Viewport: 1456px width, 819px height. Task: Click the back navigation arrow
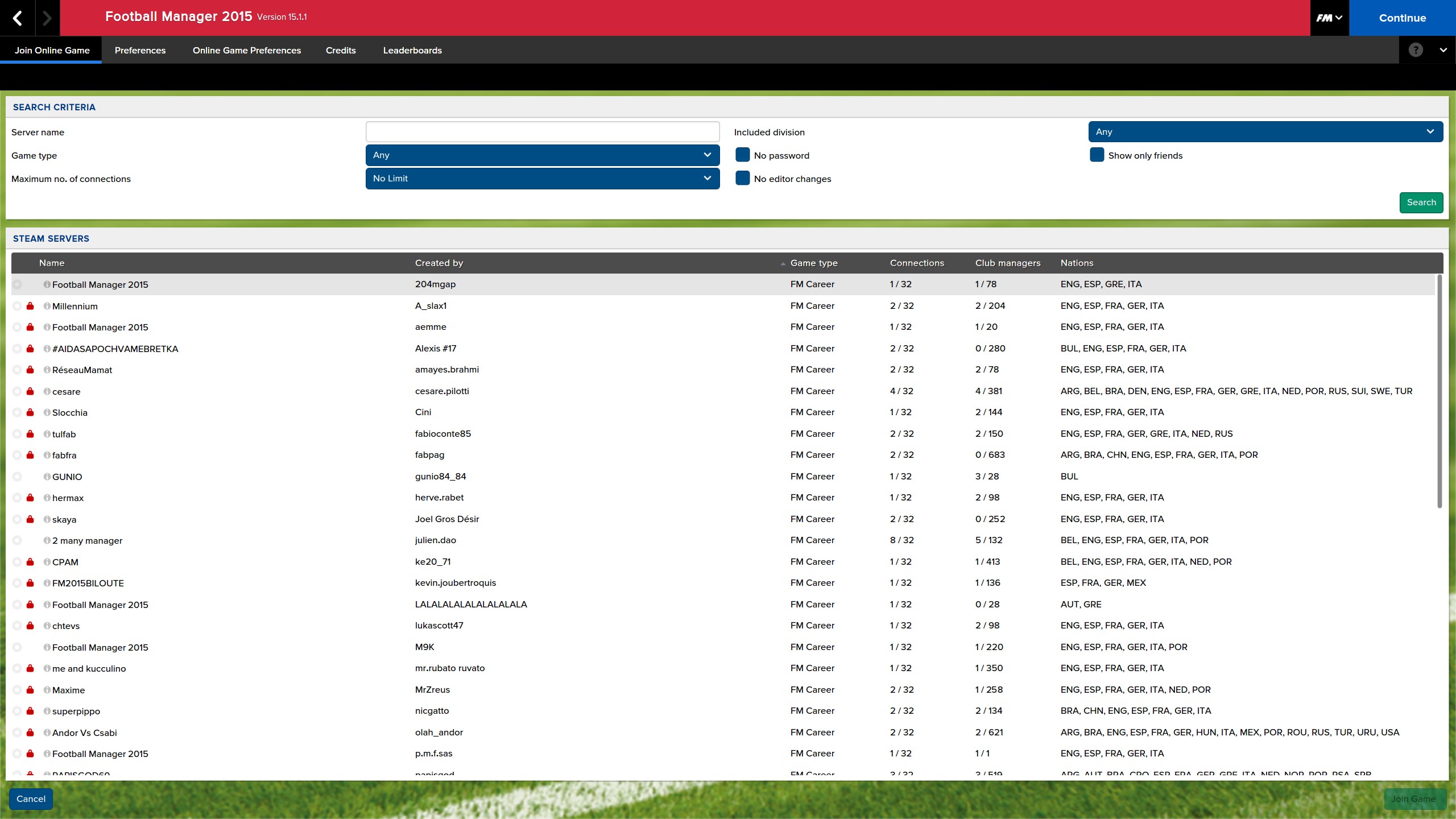pyautogui.click(x=18, y=18)
